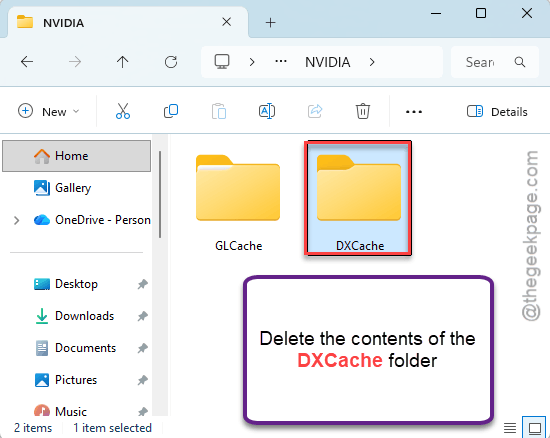The height and width of the screenshot is (438, 550).
Task: Open Gallery in the sidebar
Action: pos(73,188)
